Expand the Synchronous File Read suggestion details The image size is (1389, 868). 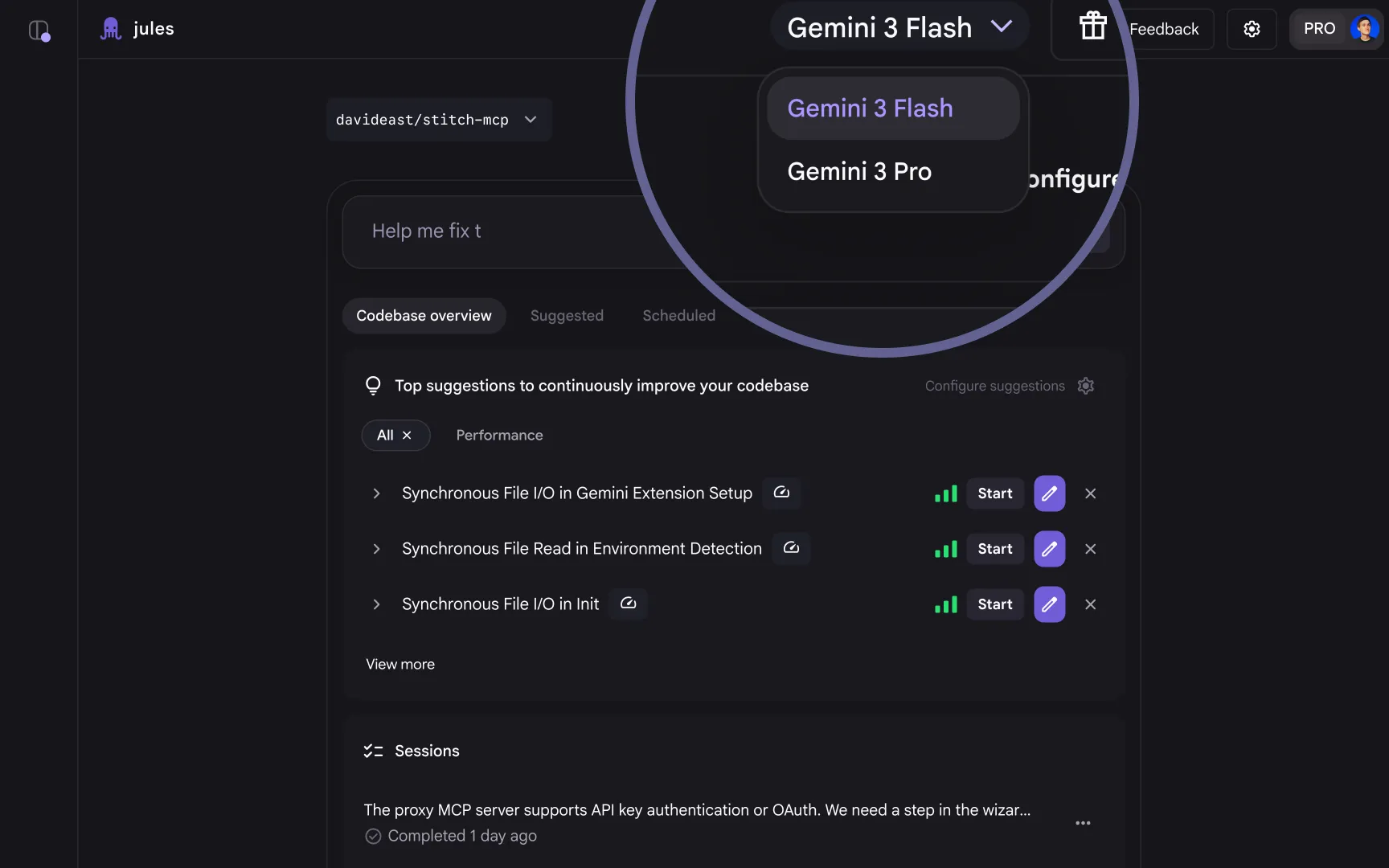376,549
